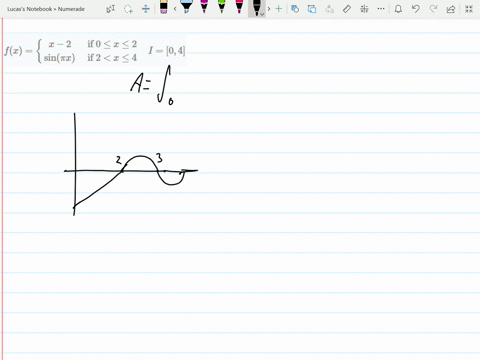Choose the lasso select tool
Viewport: 480px width, 360px height.
click(x=128, y=9)
